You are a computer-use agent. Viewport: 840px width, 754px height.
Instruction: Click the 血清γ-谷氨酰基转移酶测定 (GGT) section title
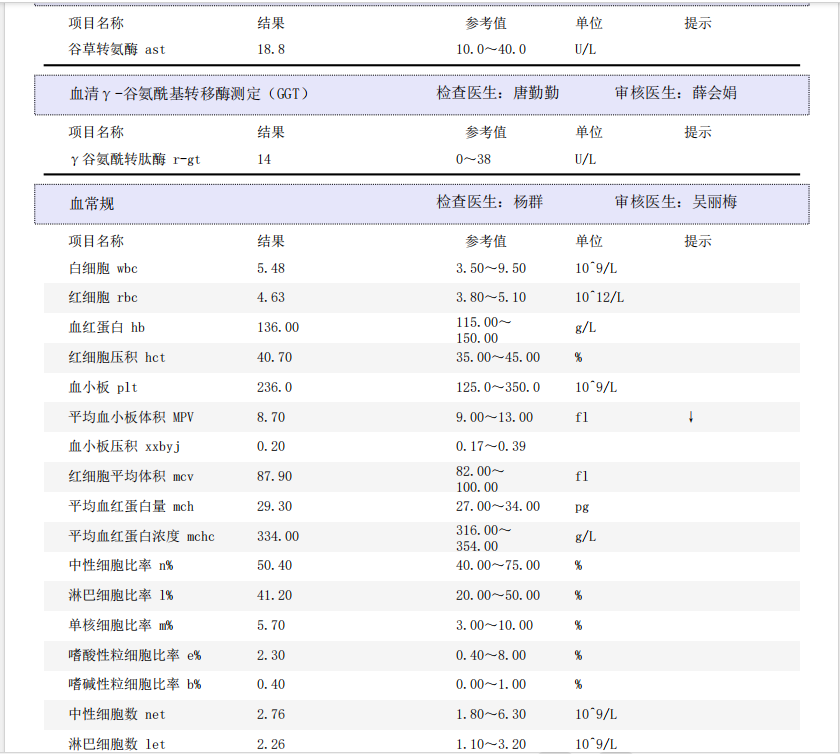(189, 94)
